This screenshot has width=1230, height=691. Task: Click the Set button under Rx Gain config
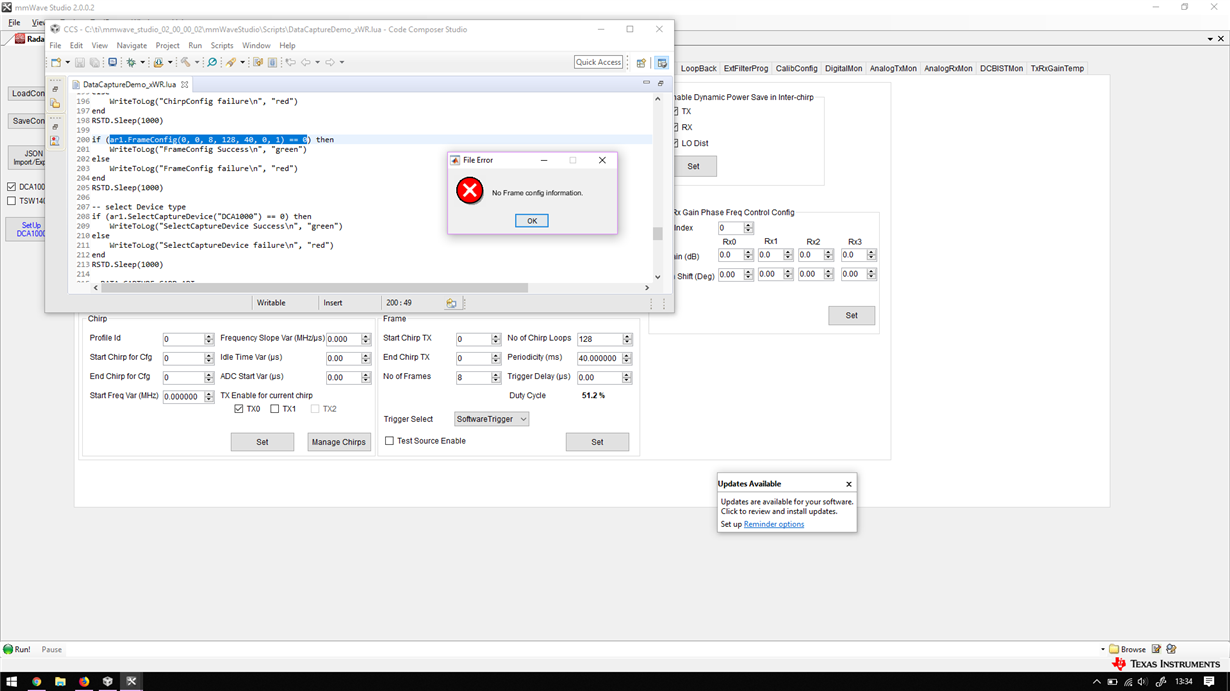[851, 315]
